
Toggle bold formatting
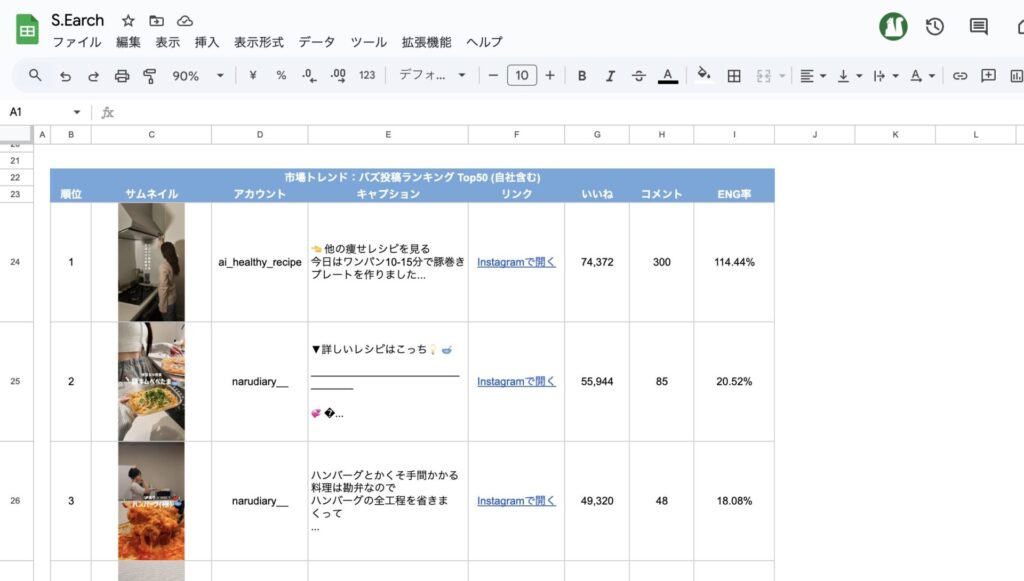(582, 76)
